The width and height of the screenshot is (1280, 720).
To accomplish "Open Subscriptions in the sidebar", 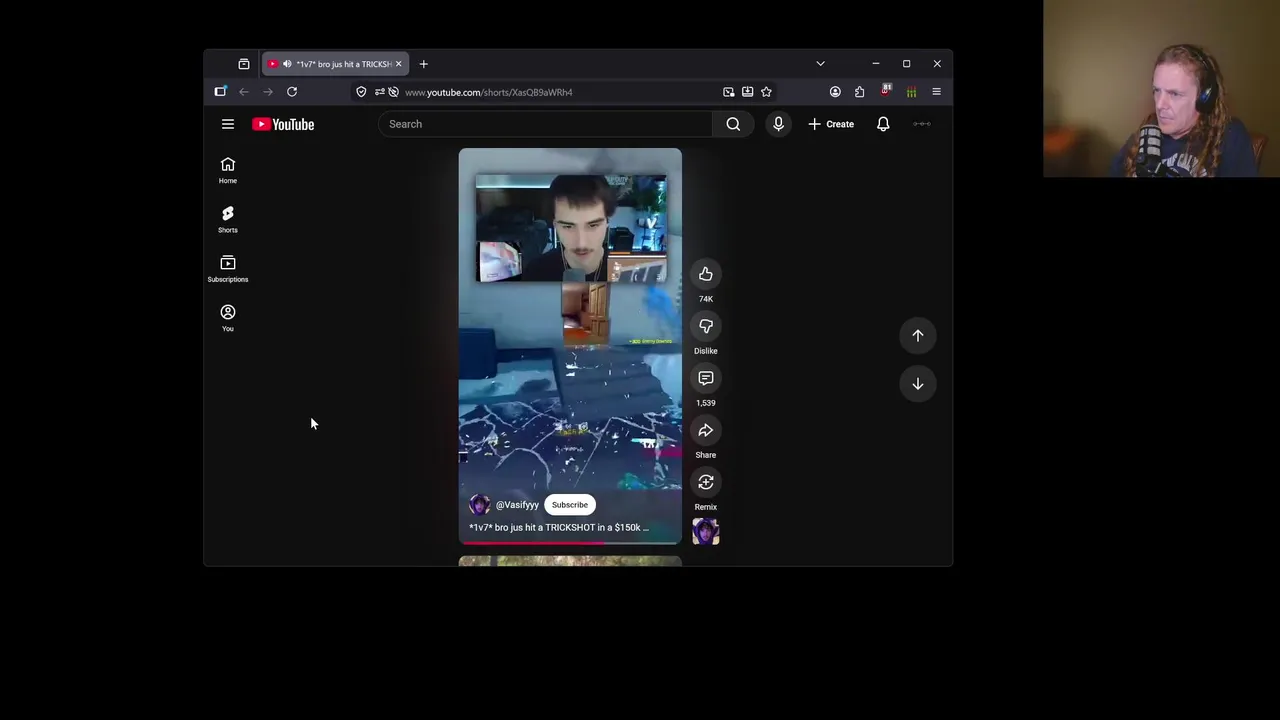I will 228,268.
